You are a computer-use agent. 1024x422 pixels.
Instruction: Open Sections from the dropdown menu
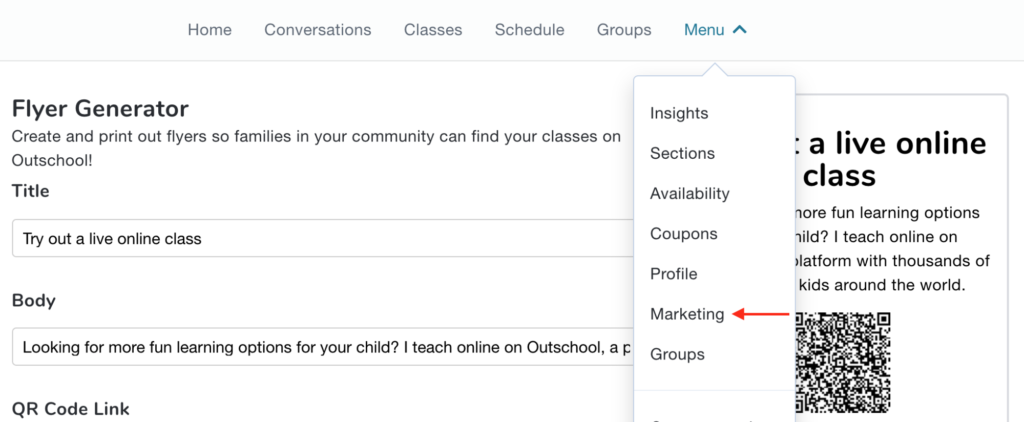pos(682,153)
